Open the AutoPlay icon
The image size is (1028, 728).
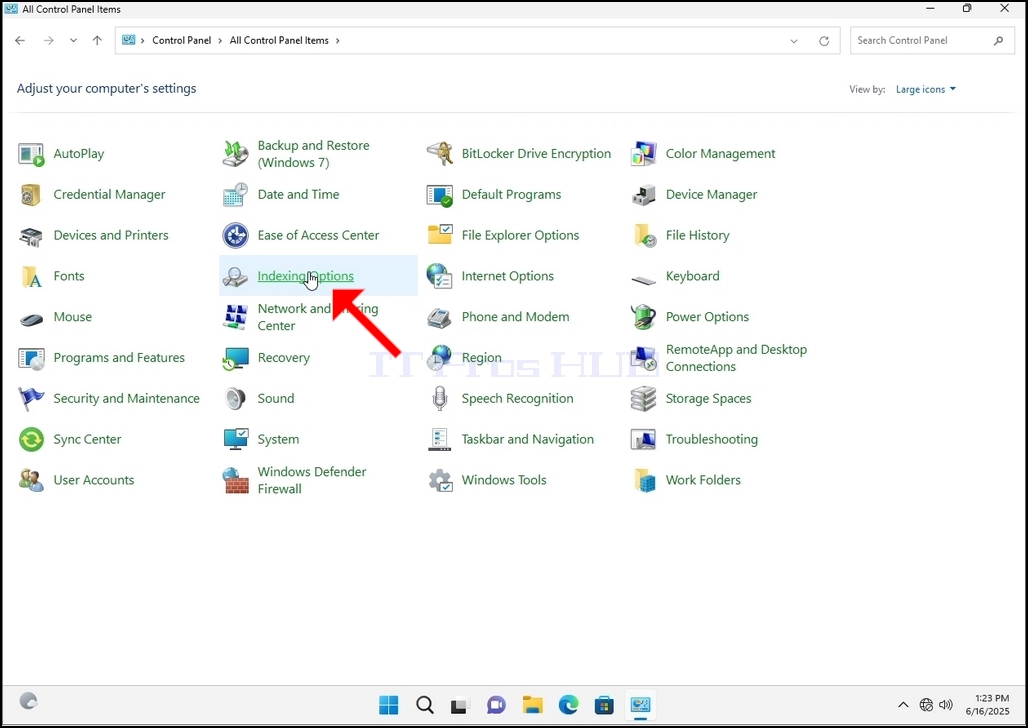31,154
